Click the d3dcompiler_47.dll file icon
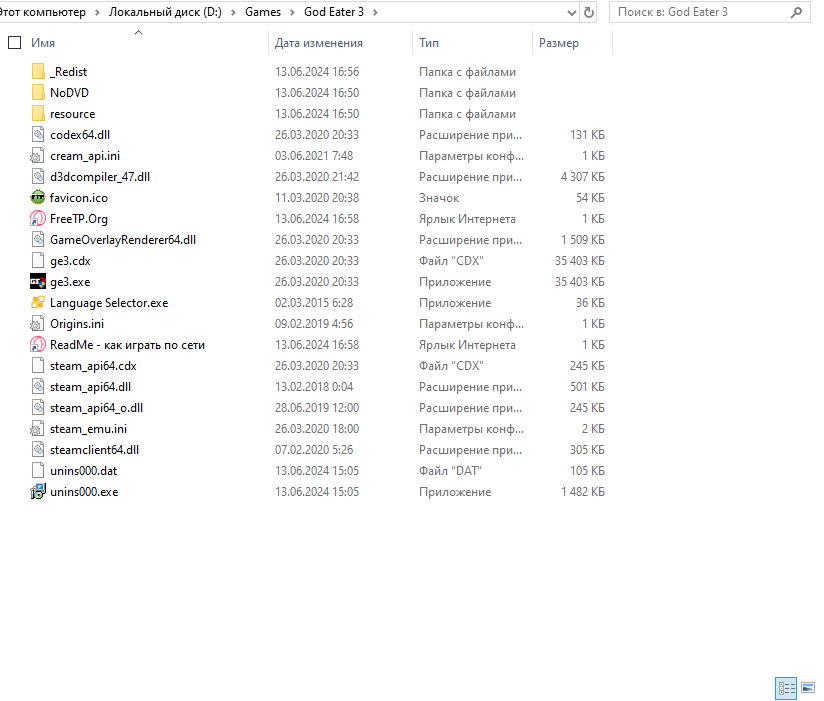The width and height of the screenshot is (824, 701). (38, 177)
